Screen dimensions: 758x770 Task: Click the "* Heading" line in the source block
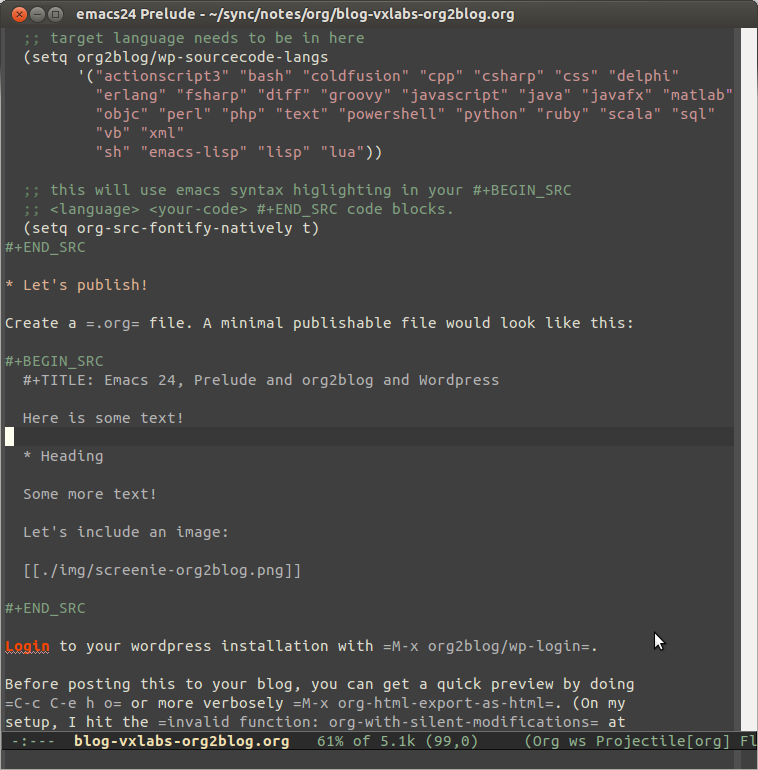(x=63, y=456)
